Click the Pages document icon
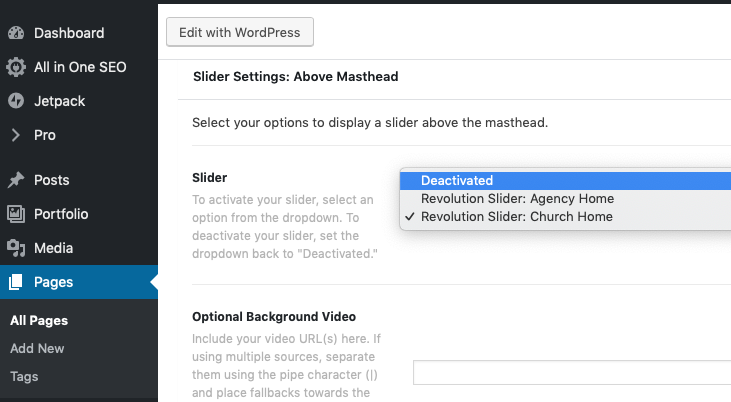The height and width of the screenshot is (402, 731). point(16,282)
